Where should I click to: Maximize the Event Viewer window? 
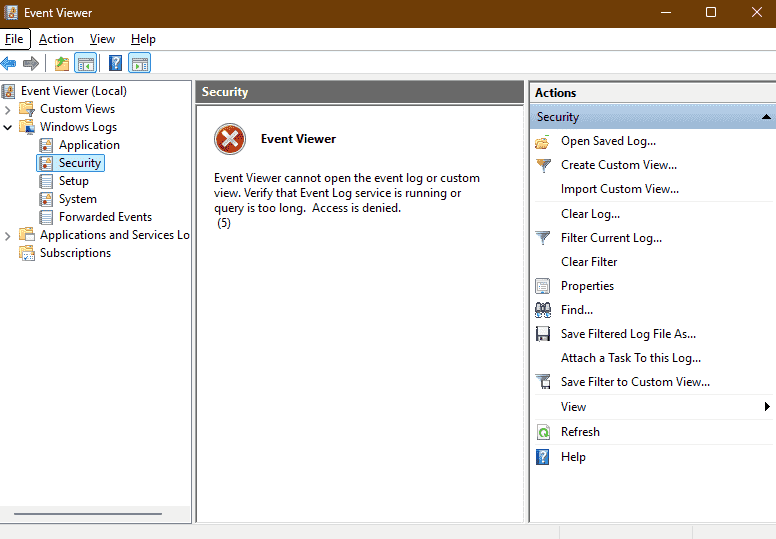711,12
